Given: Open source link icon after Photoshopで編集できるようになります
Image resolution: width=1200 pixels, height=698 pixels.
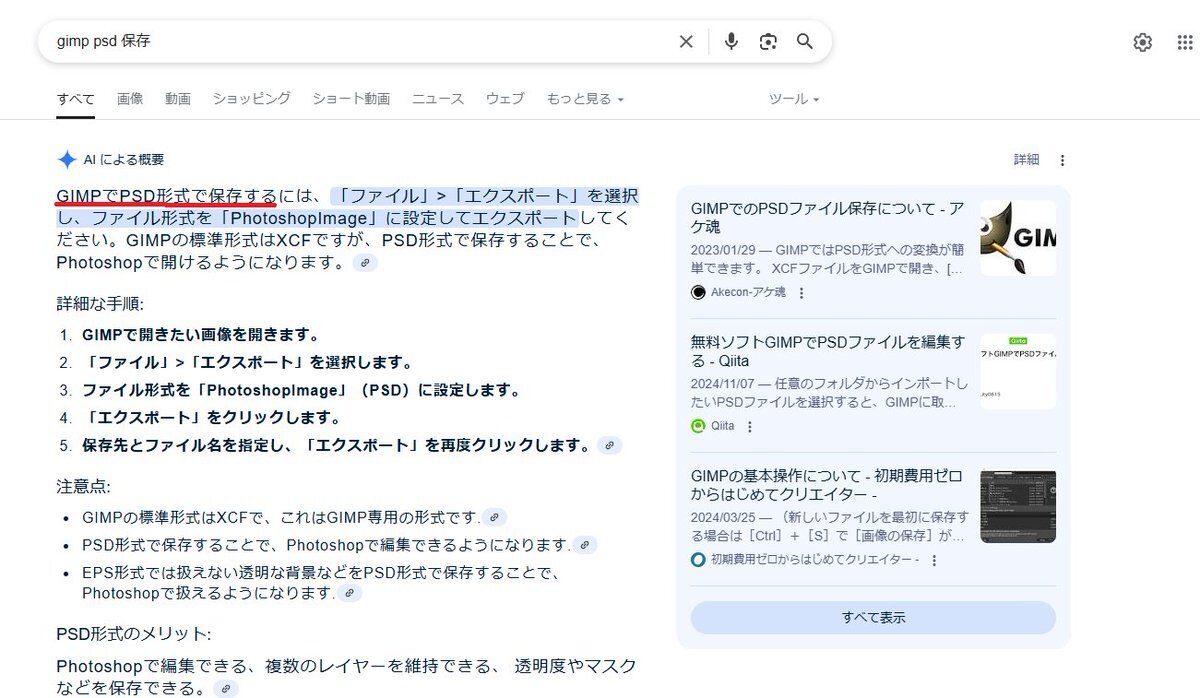Looking at the screenshot, I should point(585,545).
